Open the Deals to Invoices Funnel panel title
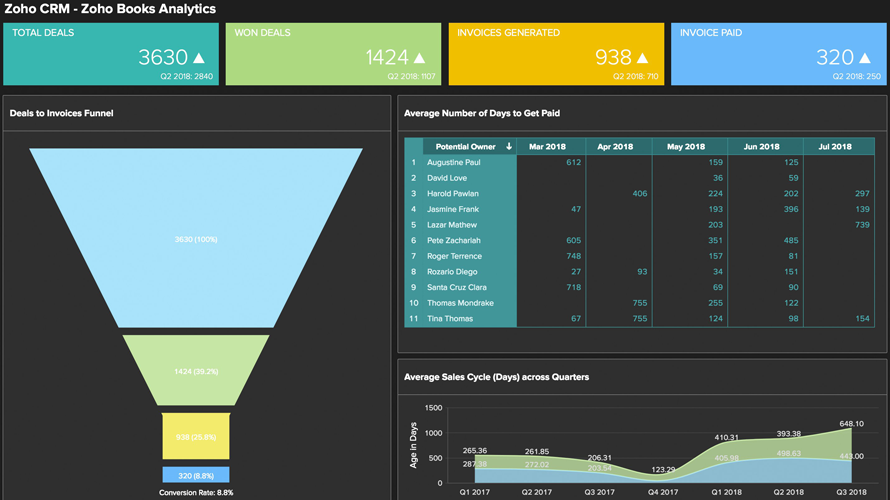 (61, 113)
